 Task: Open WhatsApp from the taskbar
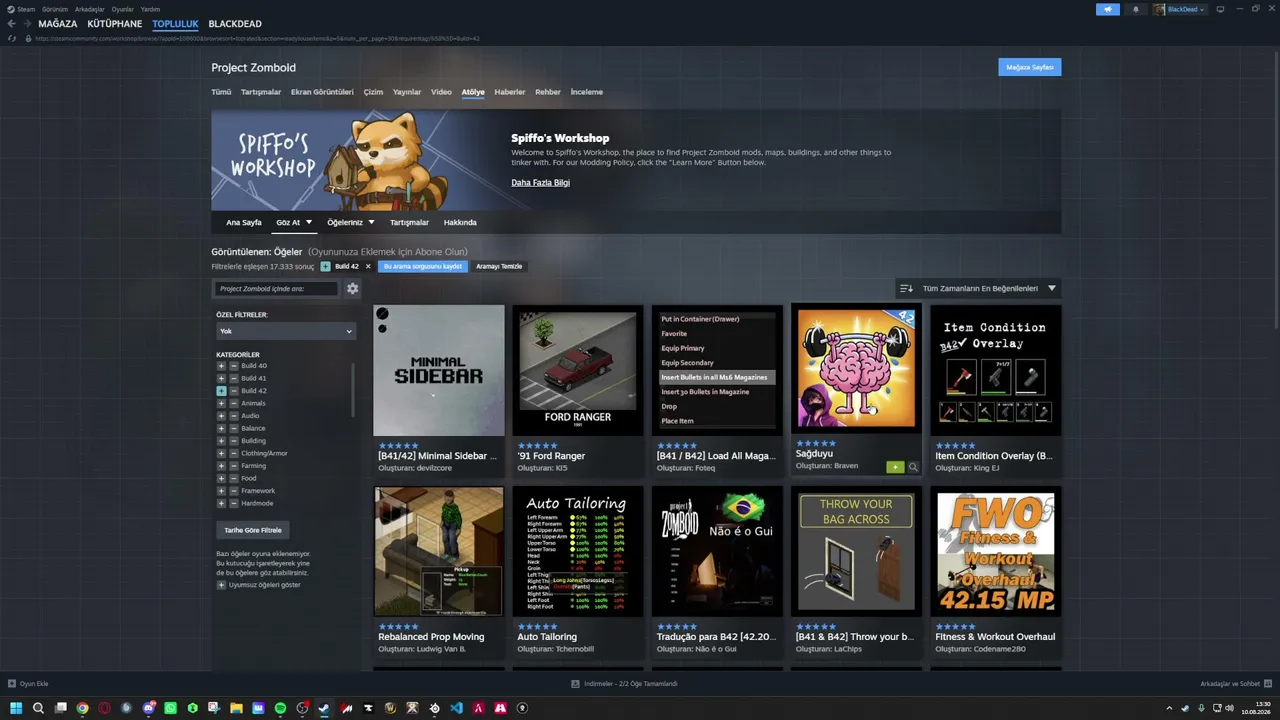tap(170, 708)
